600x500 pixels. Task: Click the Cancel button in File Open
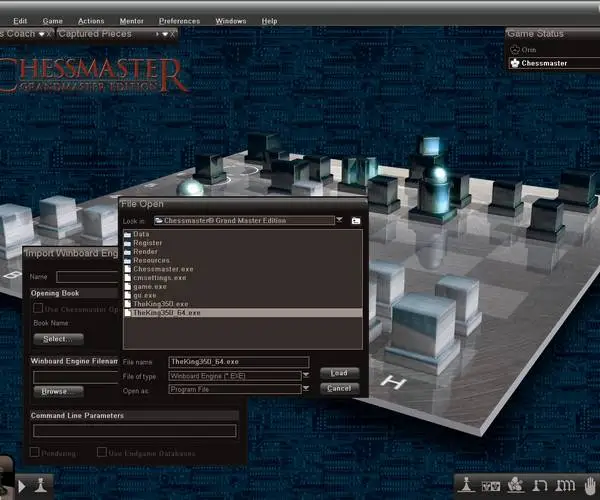[x=339, y=389]
